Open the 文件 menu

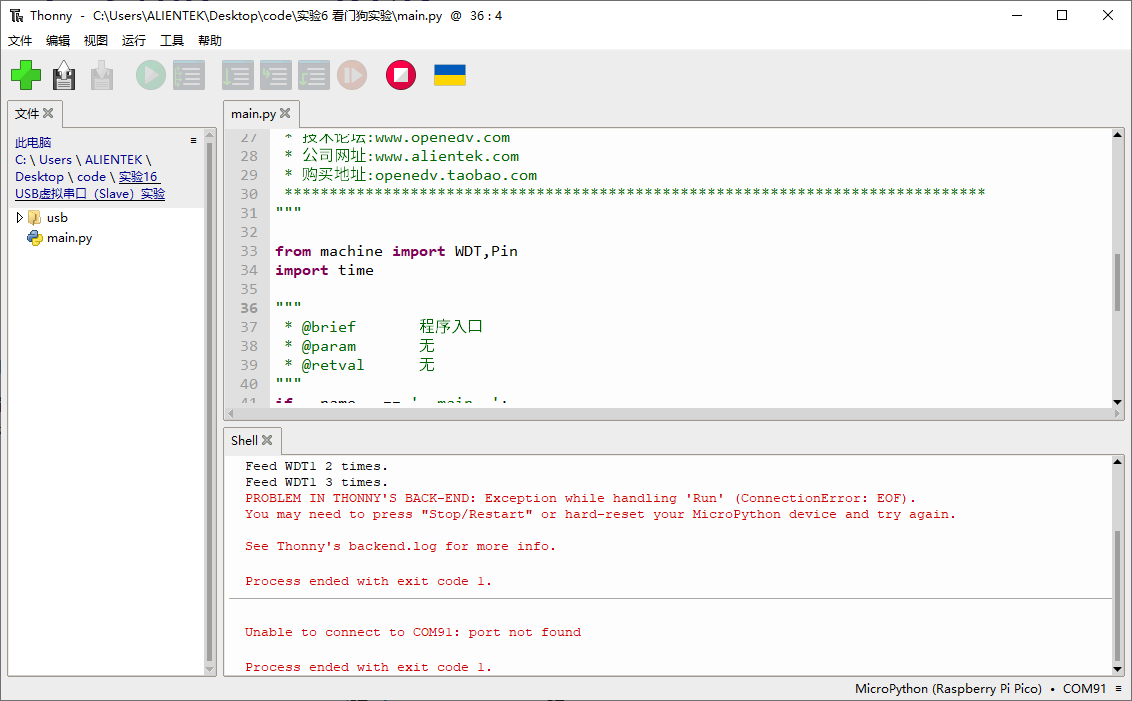pyautogui.click(x=19, y=40)
